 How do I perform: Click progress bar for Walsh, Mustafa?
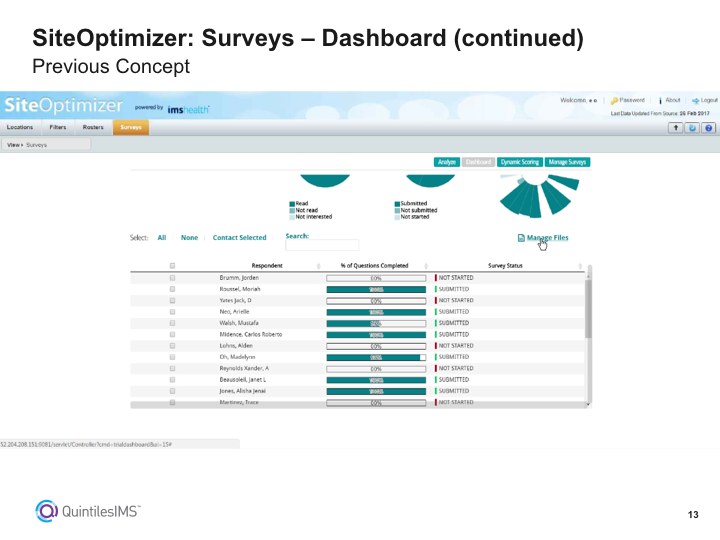tap(376, 323)
